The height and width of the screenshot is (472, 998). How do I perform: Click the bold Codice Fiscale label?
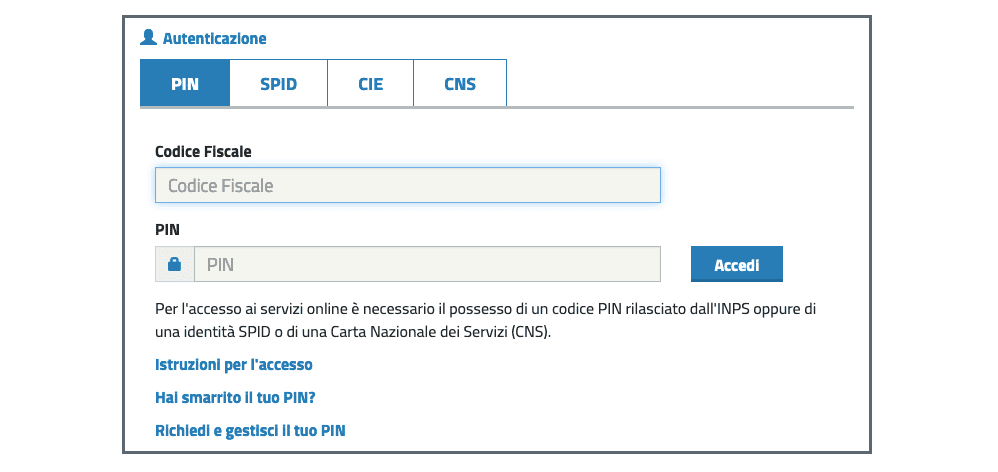point(203,151)
